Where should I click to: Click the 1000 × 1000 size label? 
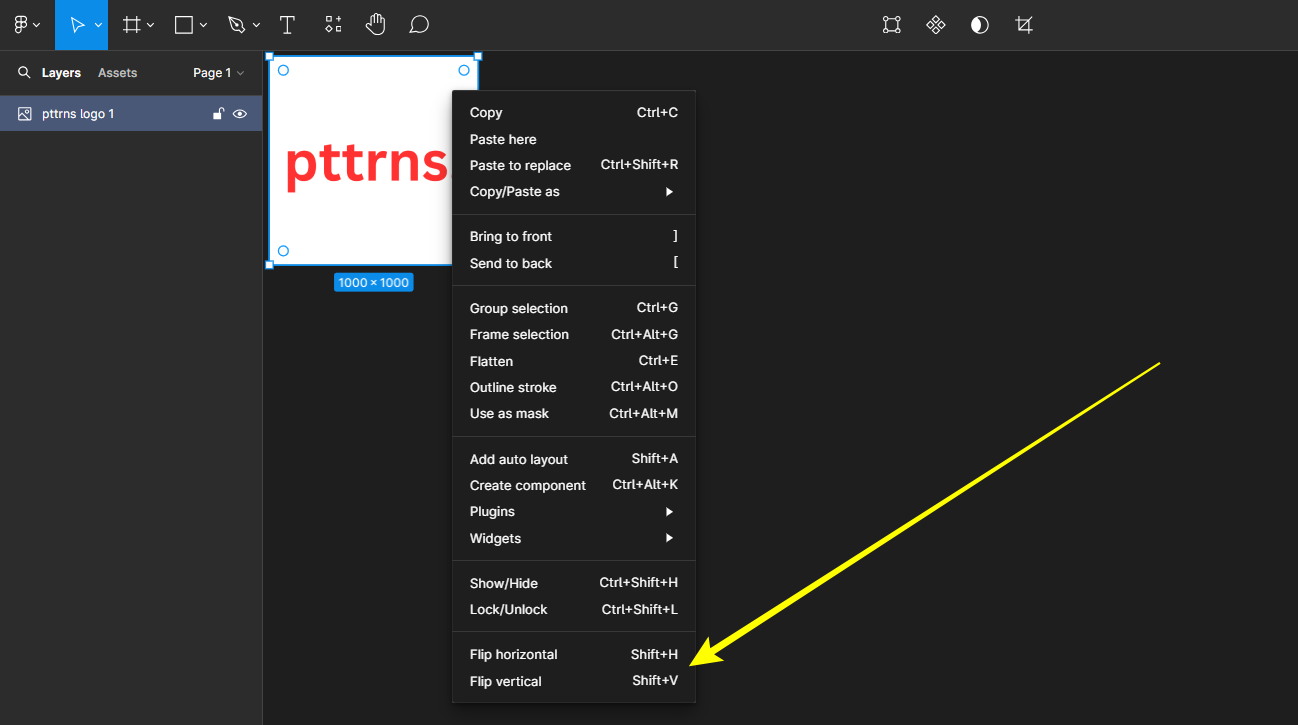(373, 283)
